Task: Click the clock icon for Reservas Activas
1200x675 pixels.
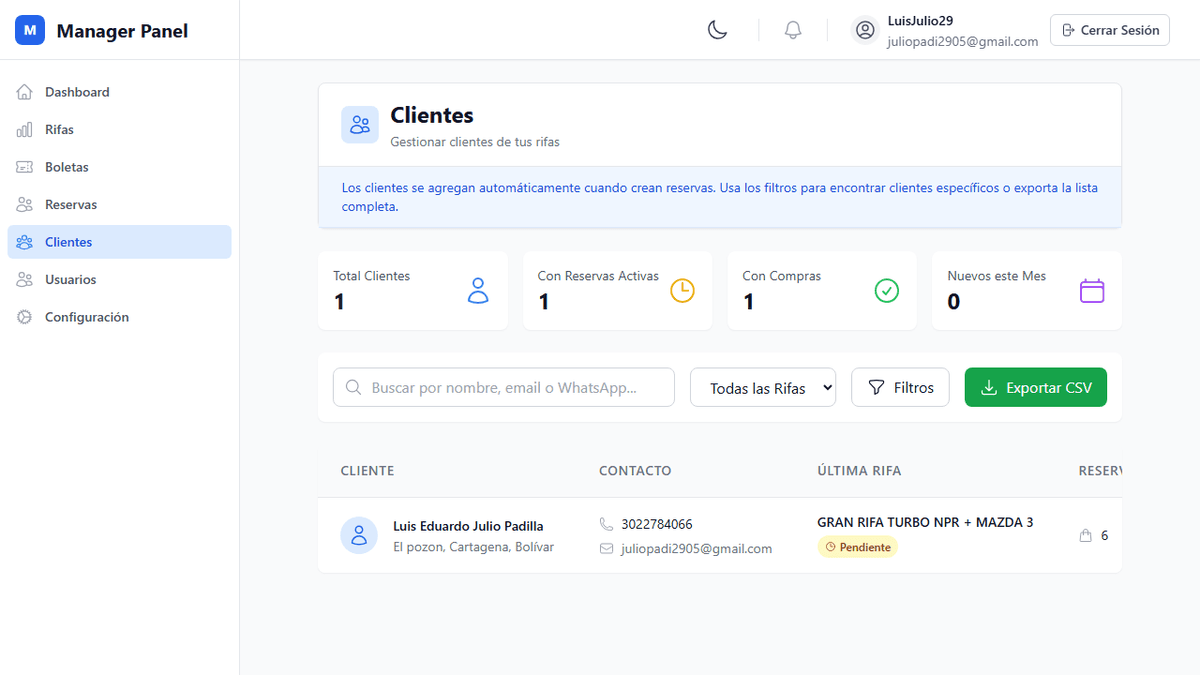Action: [682, 291]
